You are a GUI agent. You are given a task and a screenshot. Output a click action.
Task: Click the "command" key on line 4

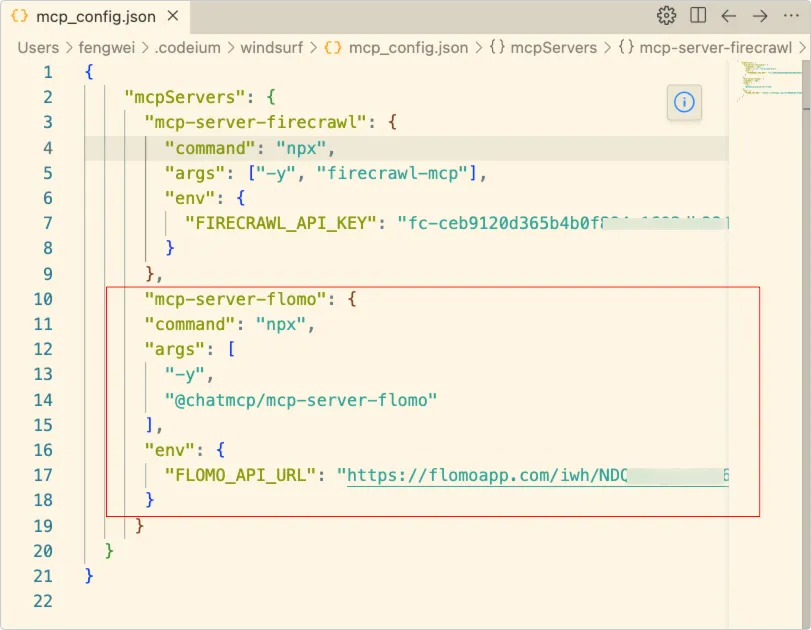point(210,148)
